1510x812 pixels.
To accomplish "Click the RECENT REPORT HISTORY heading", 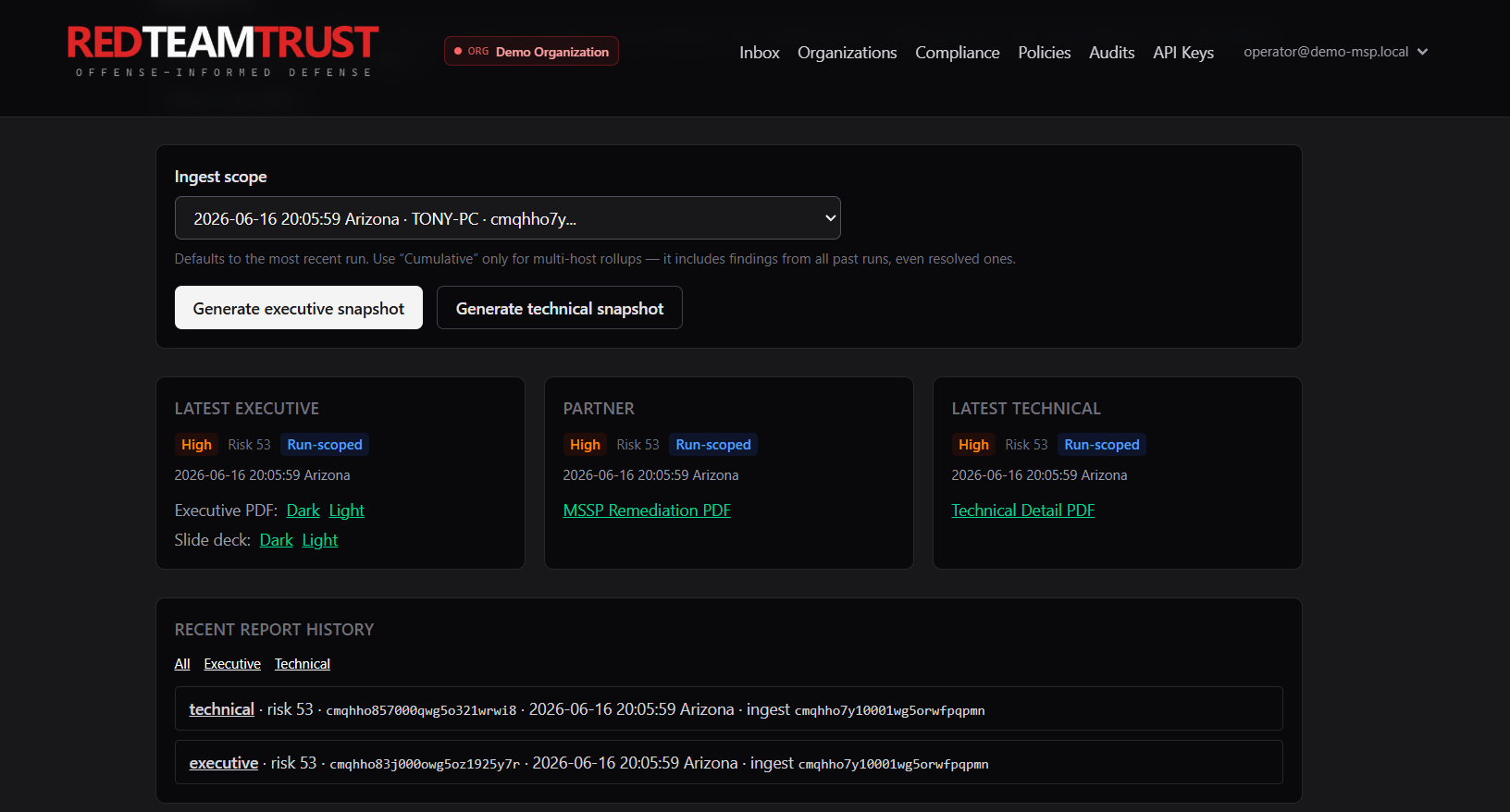I will 274,630.
